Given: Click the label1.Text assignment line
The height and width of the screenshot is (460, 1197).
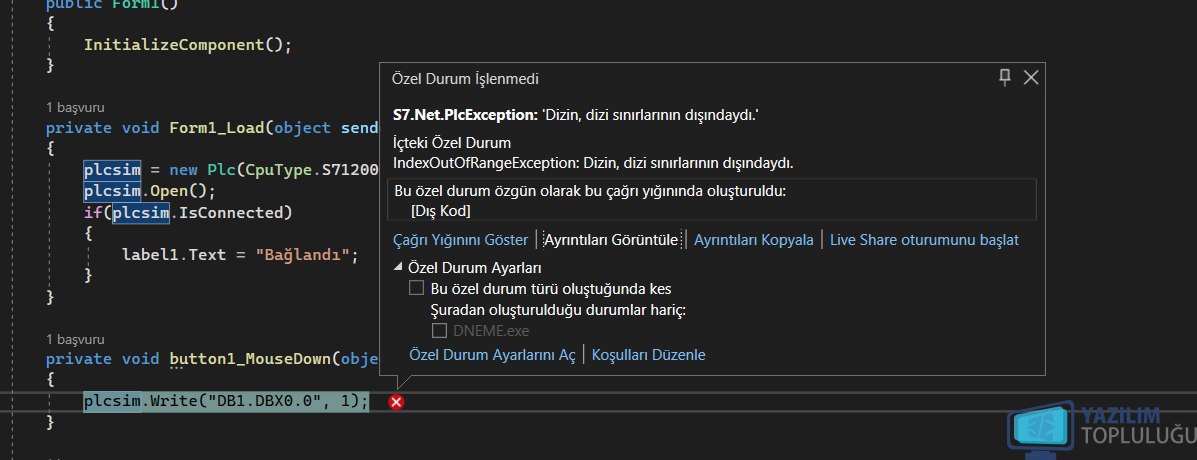Looking at the screenshot, I should pos(240,254).
